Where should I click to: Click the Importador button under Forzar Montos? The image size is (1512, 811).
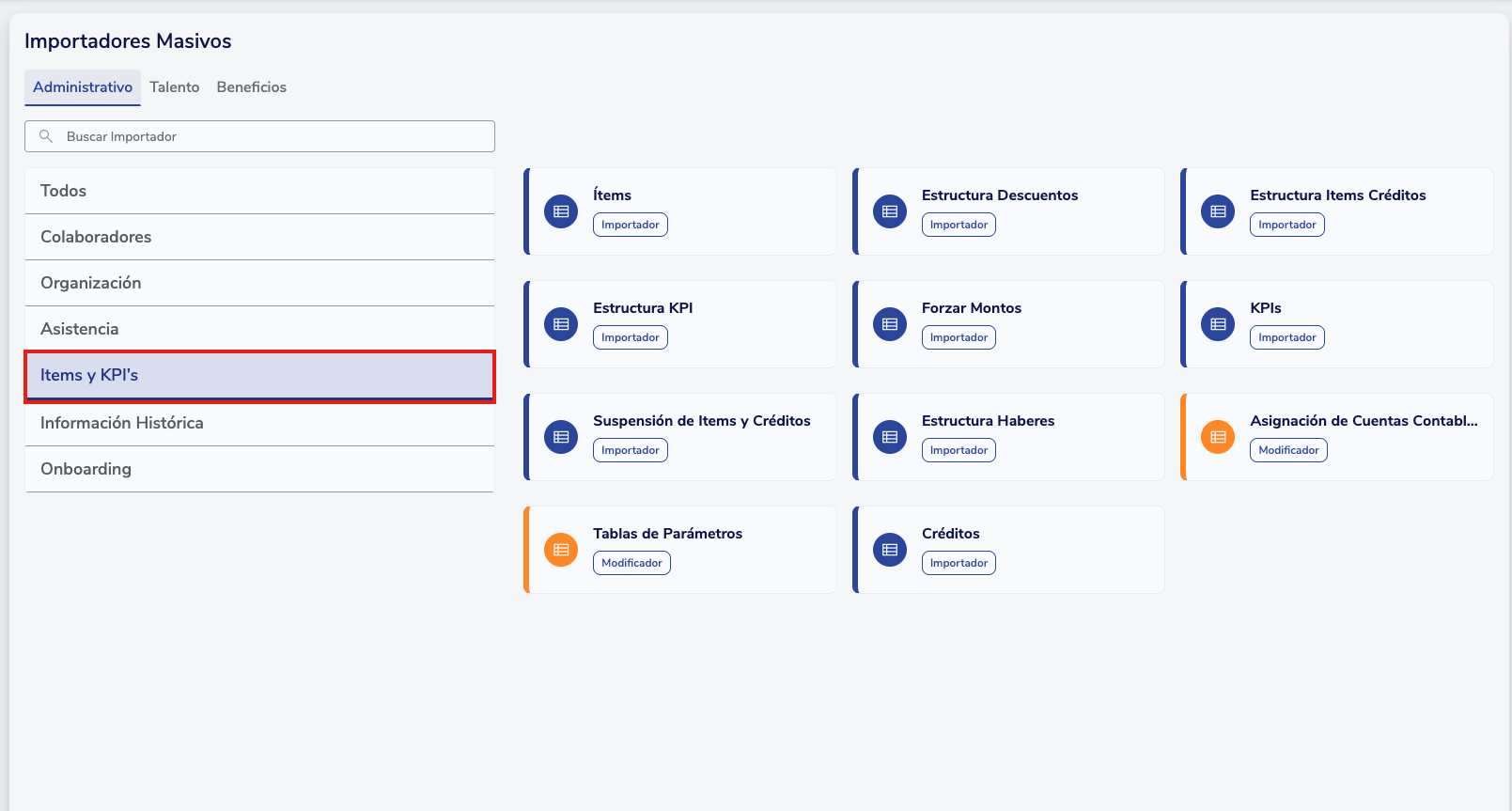[x=959, y=337]
